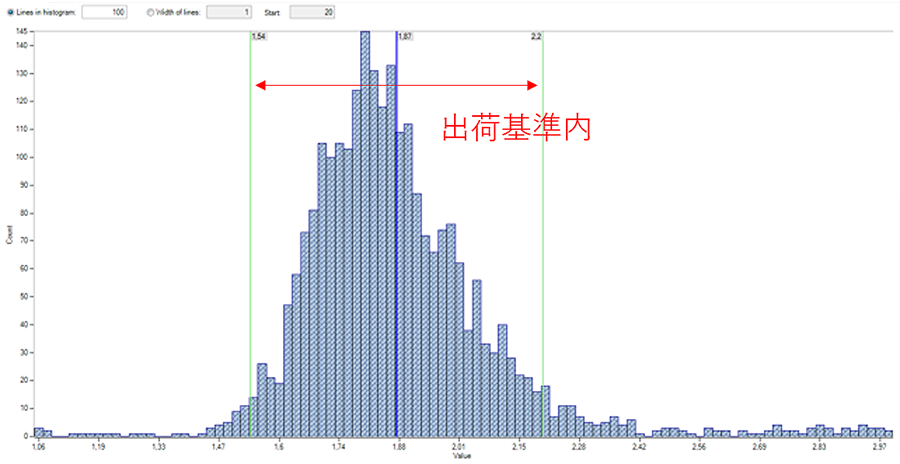Image resolution: width=900 pixels, height=464 pixels.
Task: Click x-axis tick label 2,69
Action: [759, 446]
